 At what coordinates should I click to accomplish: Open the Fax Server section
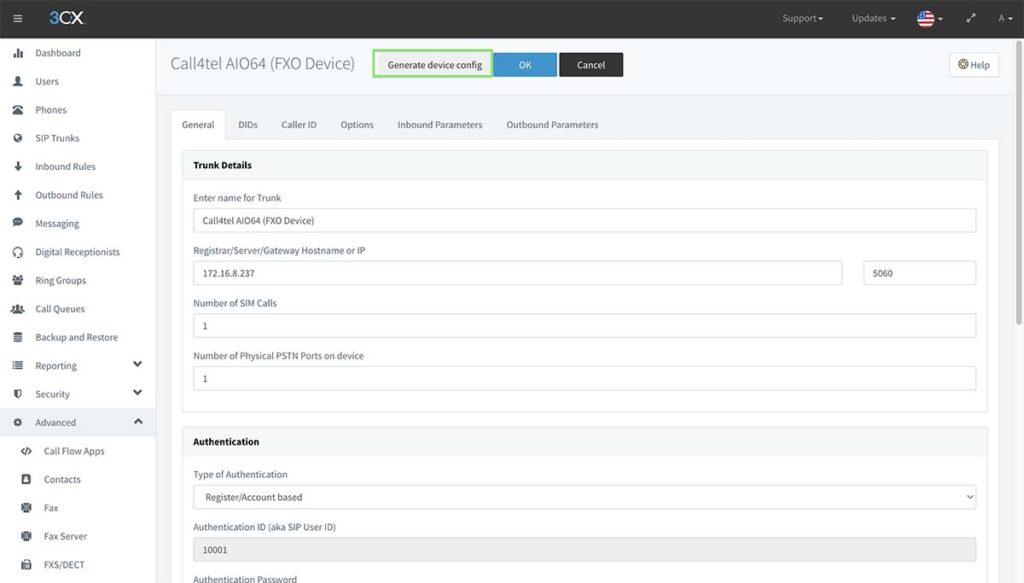click(x=66, y=536)
